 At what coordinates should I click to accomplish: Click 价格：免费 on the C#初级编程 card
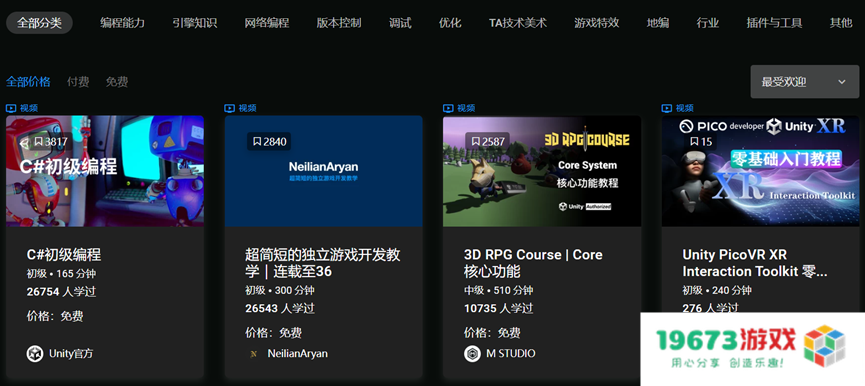coord(55,317)
